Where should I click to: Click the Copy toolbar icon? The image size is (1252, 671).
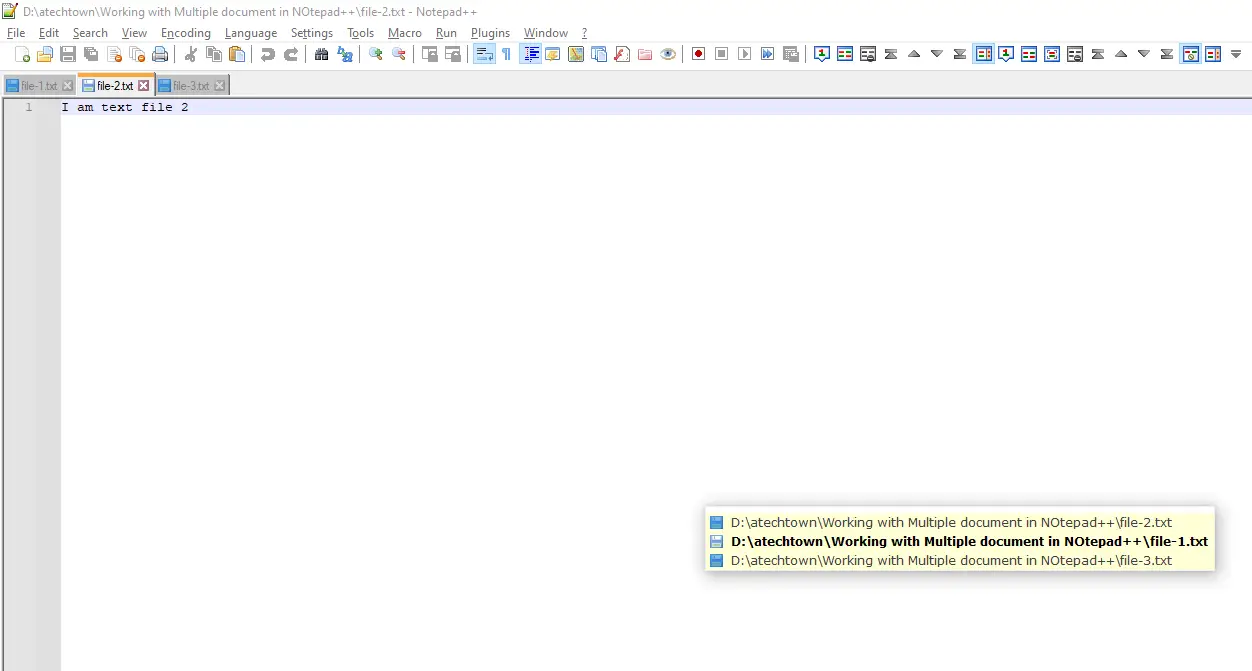pyautogui.click(x=213, y=54)
